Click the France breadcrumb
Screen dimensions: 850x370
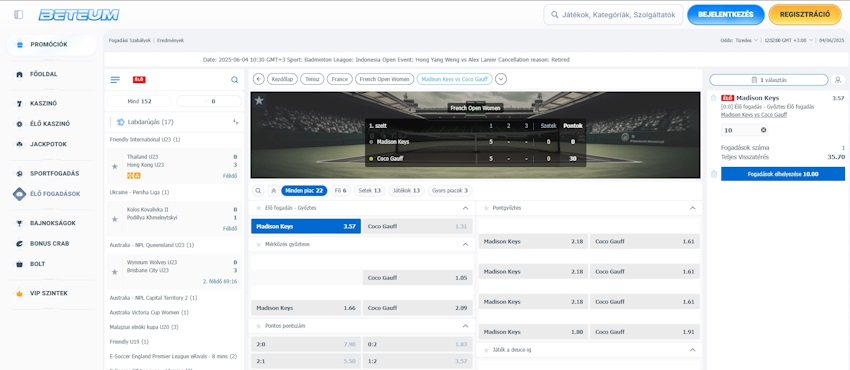(339, 79)
